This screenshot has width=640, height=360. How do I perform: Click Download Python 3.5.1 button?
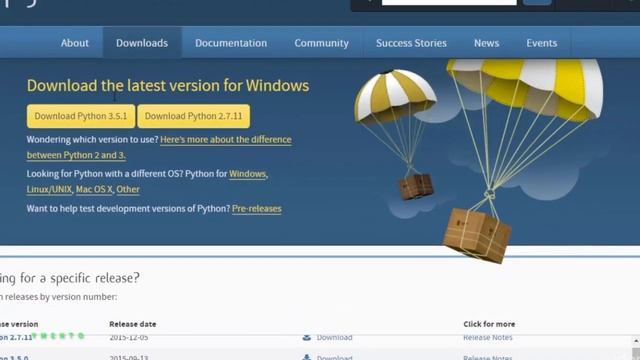pyautogui.click(x=81, y=116)
